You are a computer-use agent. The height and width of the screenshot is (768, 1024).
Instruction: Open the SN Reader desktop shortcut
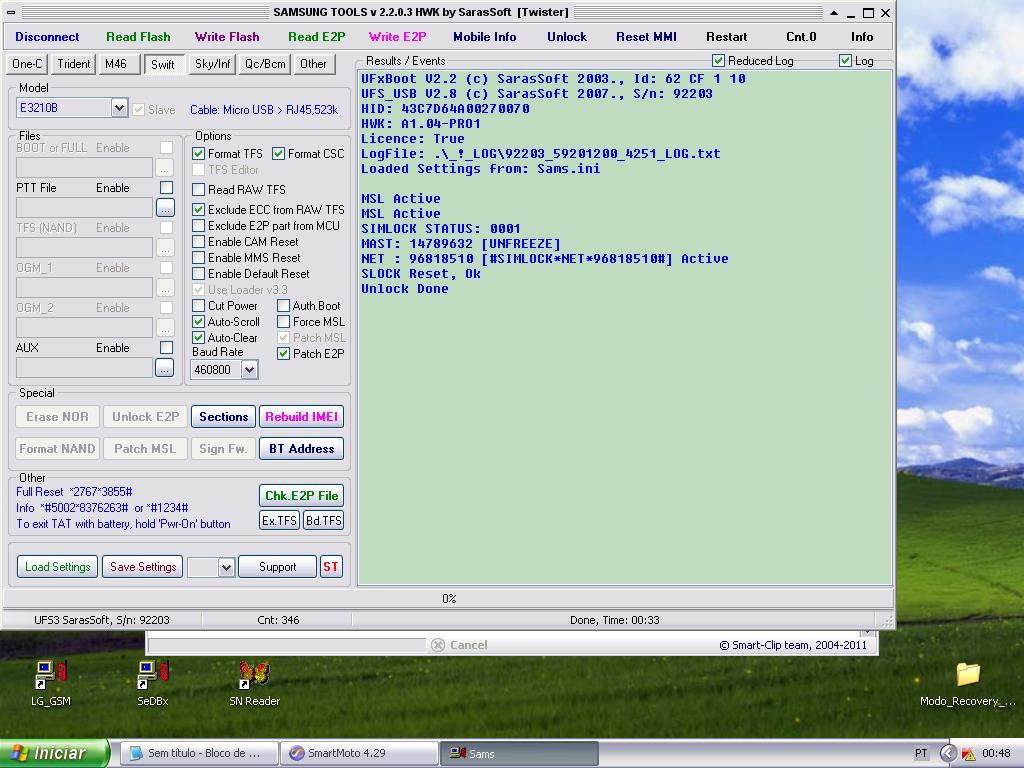click(254, 683)
